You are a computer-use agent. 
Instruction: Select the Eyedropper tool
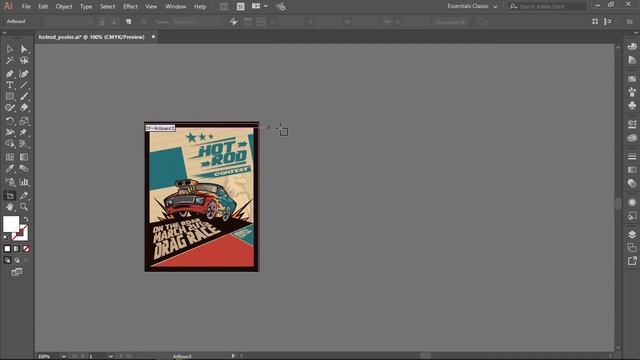(10, 169)
